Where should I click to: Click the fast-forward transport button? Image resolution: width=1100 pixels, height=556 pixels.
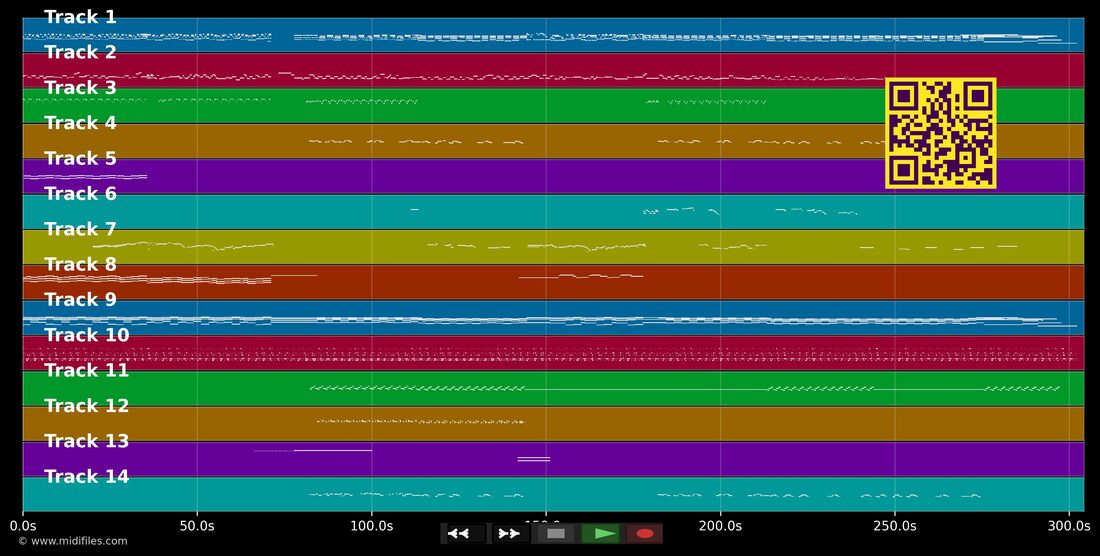click(x=509, y=534)
